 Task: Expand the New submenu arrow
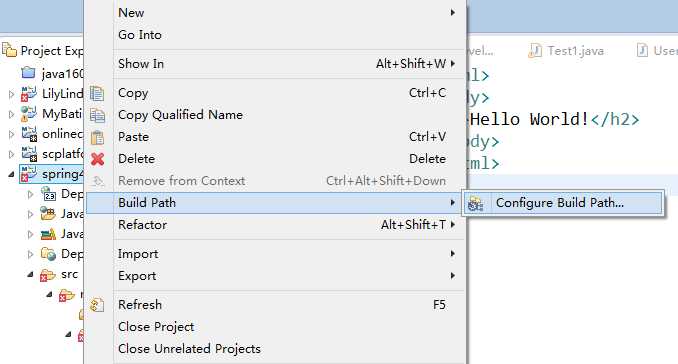click(453, 13)
